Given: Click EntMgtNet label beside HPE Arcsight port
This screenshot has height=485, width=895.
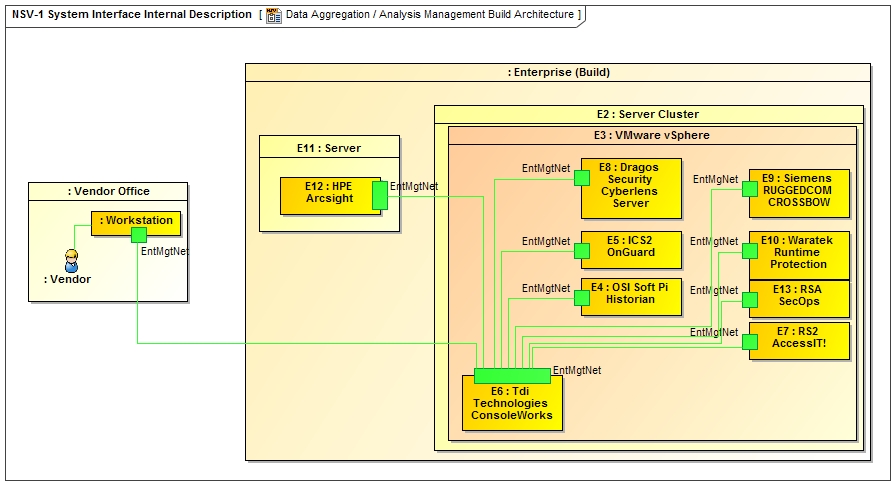Looking at the screenshot, I should (x=414, y=186).
